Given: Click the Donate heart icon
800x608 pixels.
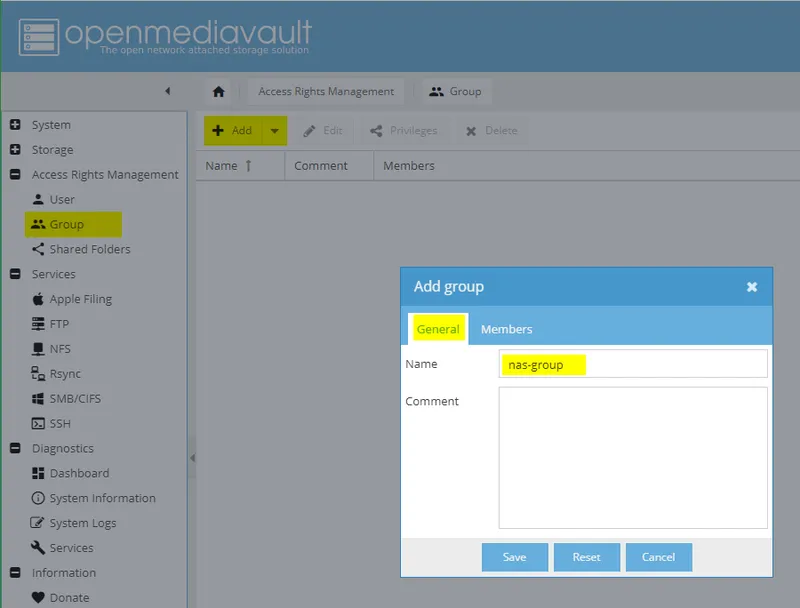Looking at the screenshot, I should click(x=41, y=597).
